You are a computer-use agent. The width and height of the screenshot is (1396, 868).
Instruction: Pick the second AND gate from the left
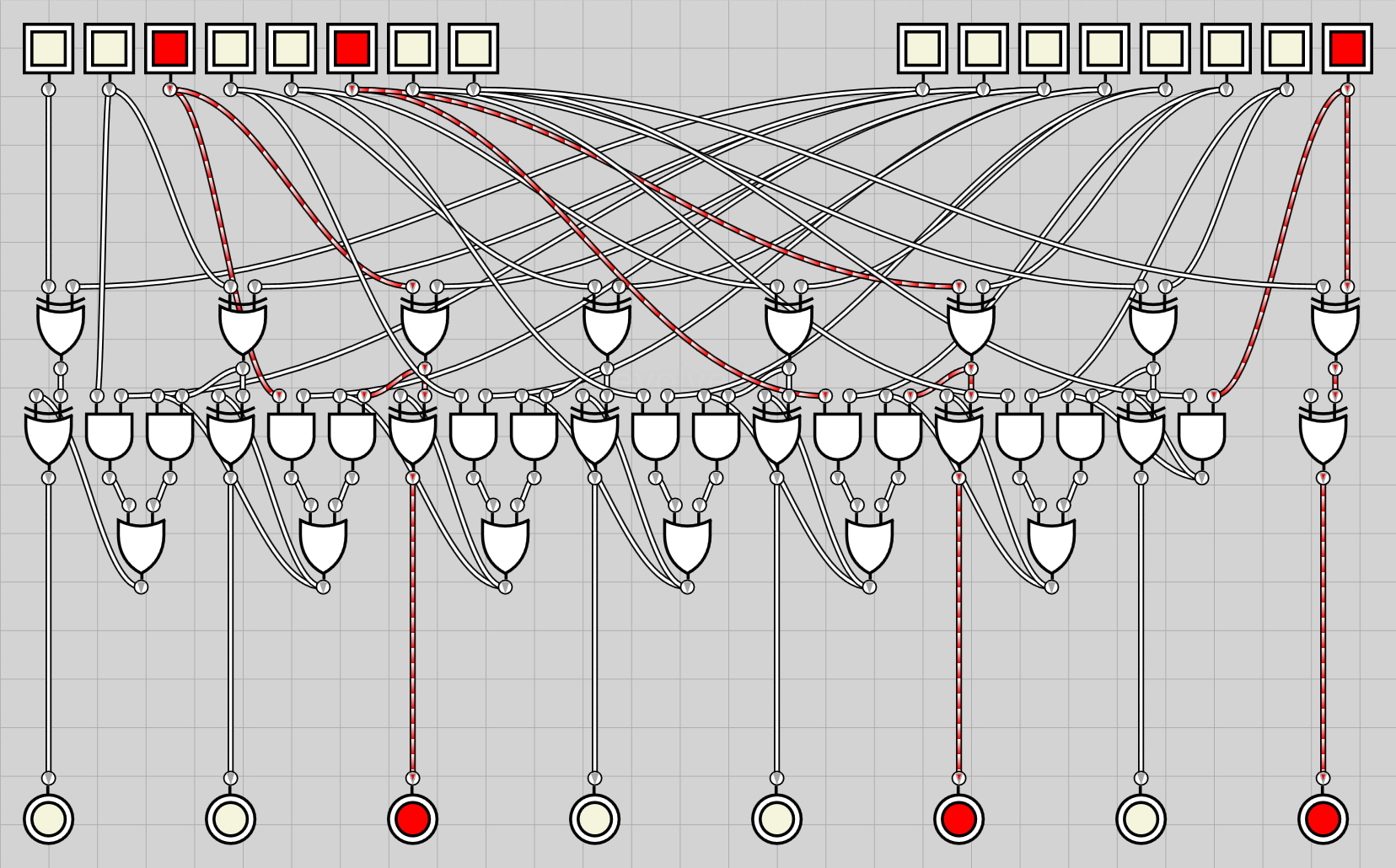click(169, 437)
